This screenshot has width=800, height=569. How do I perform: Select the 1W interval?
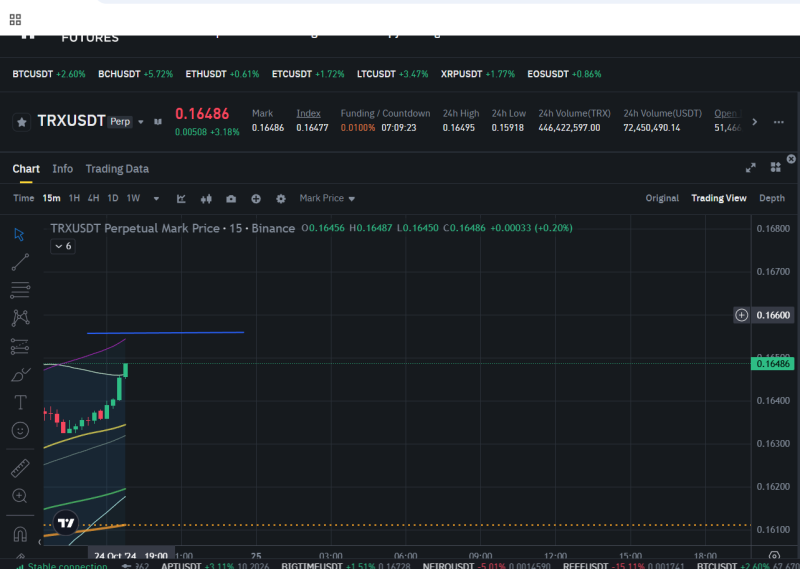pyautogui.click(x=133, y=198)
